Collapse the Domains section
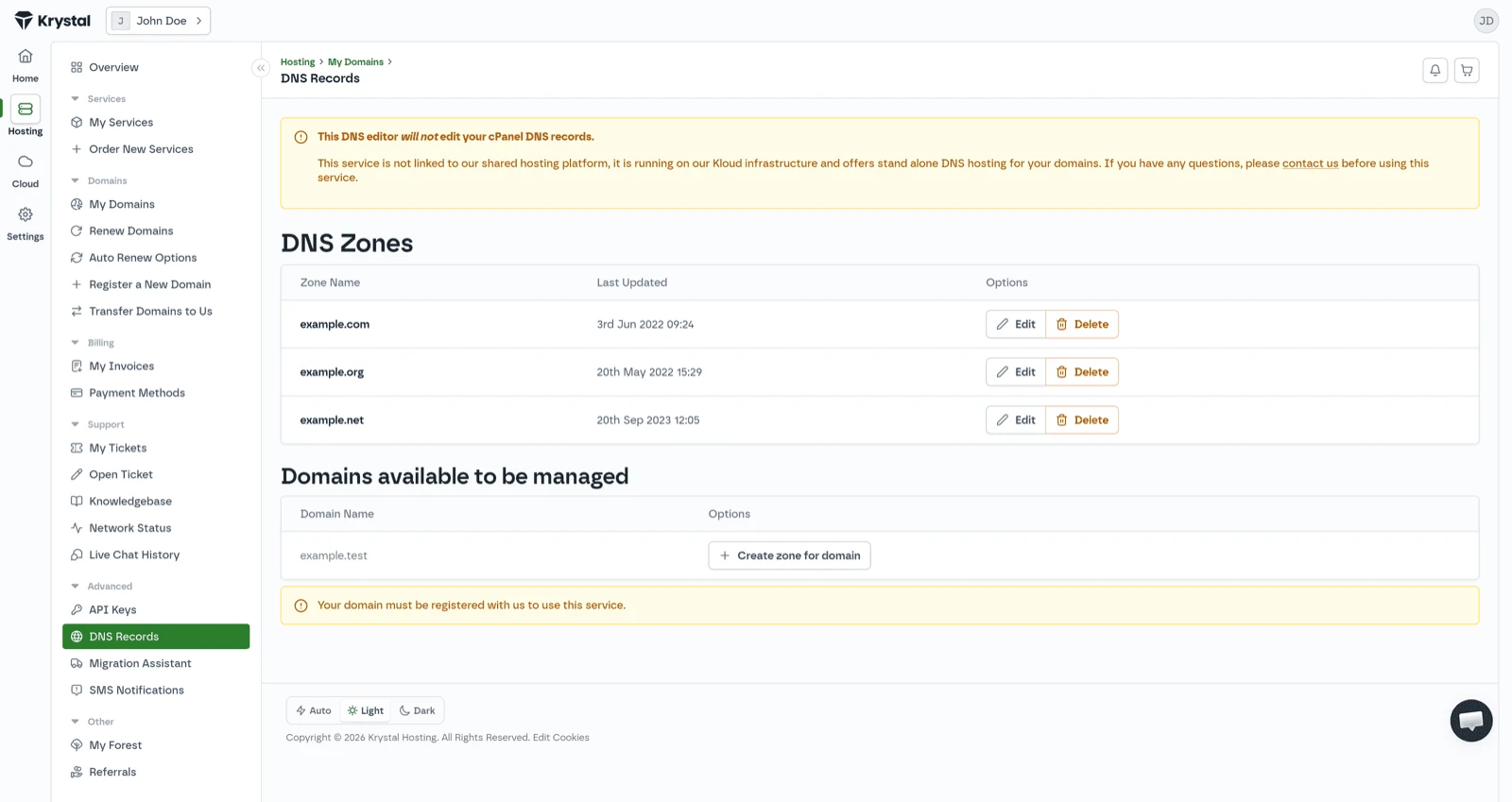The image size is (1512, 802). click(x=99, y=180)
